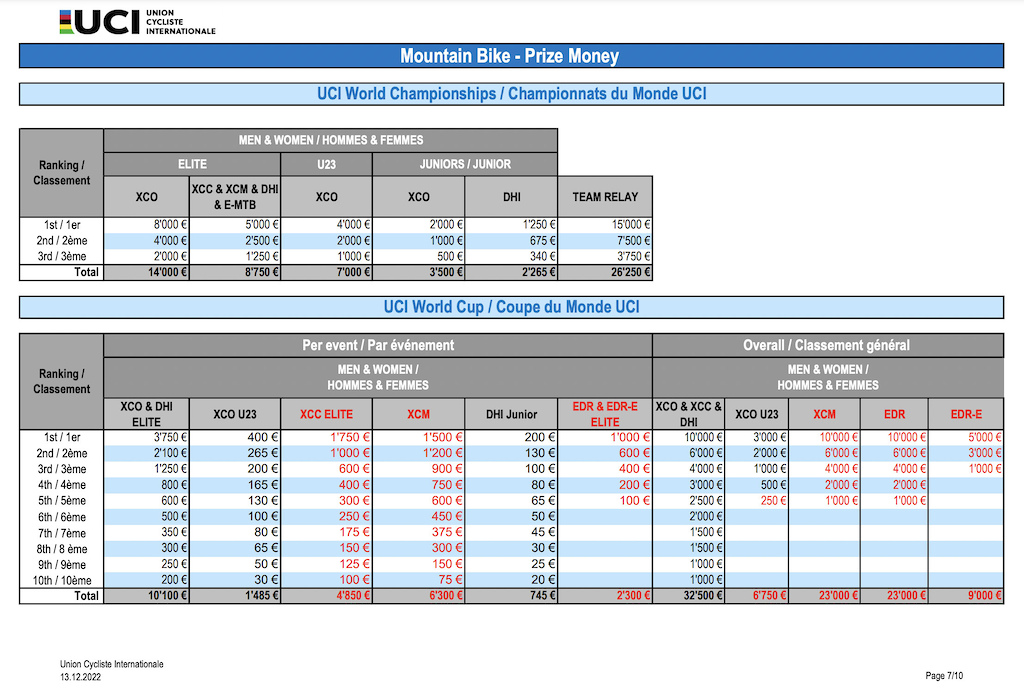Select the '13.12.2022' footer date
This screenshot has width=1024, height=698.
pyautogui.click(x=81, y=677)
